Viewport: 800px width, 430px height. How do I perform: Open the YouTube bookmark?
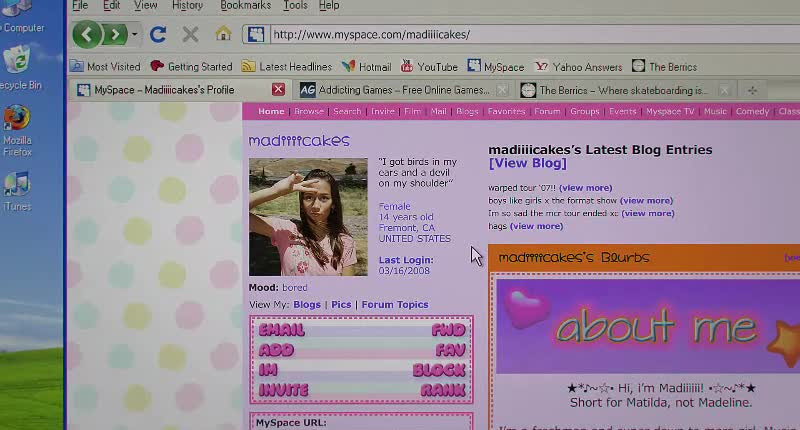[x=429, y=66]
